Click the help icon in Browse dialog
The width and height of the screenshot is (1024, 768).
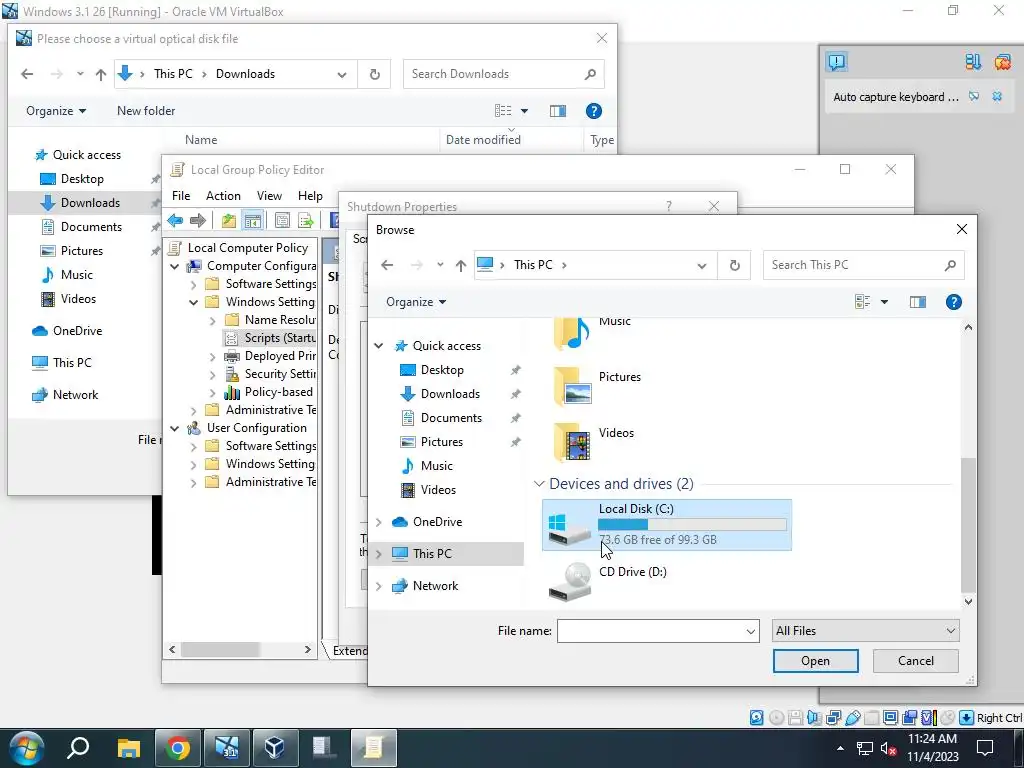coord(953,302)
